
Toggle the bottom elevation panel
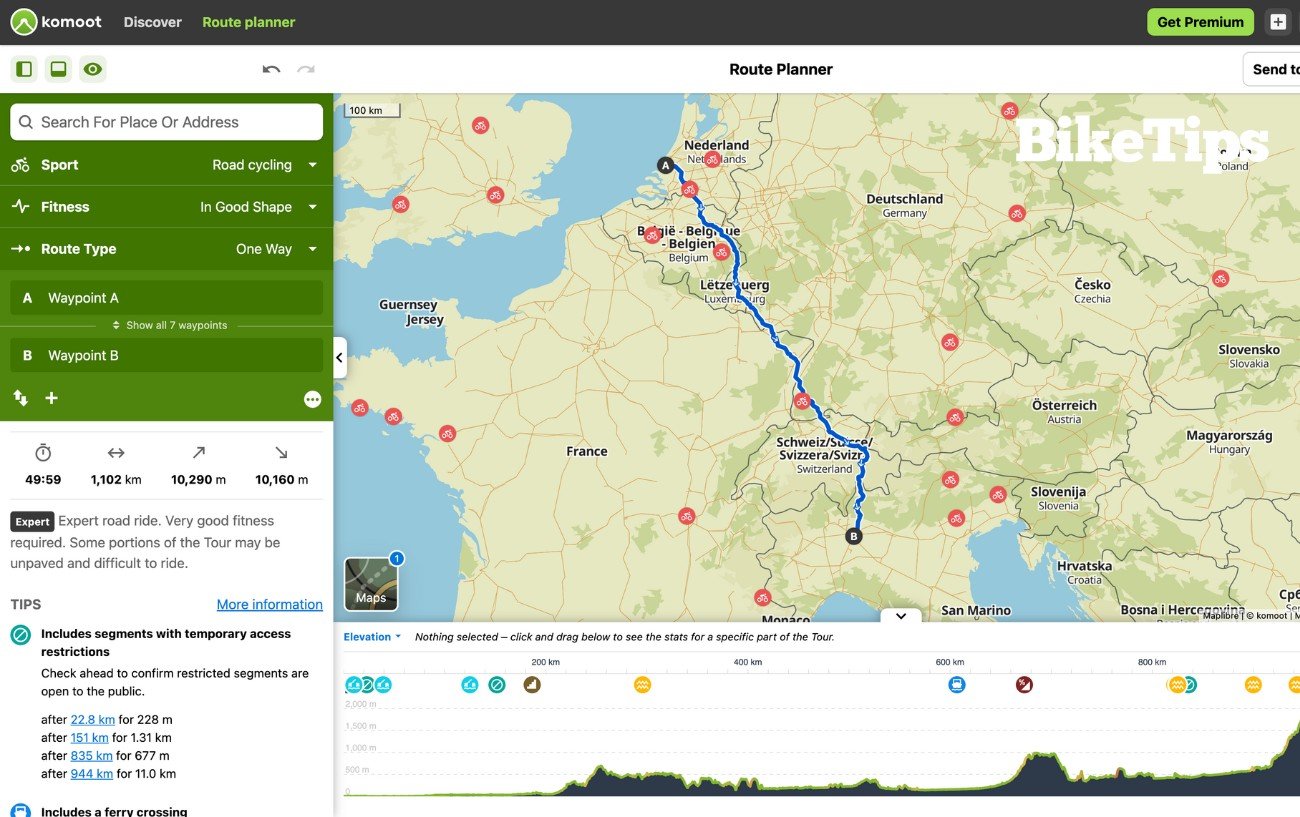coord(58,69)
